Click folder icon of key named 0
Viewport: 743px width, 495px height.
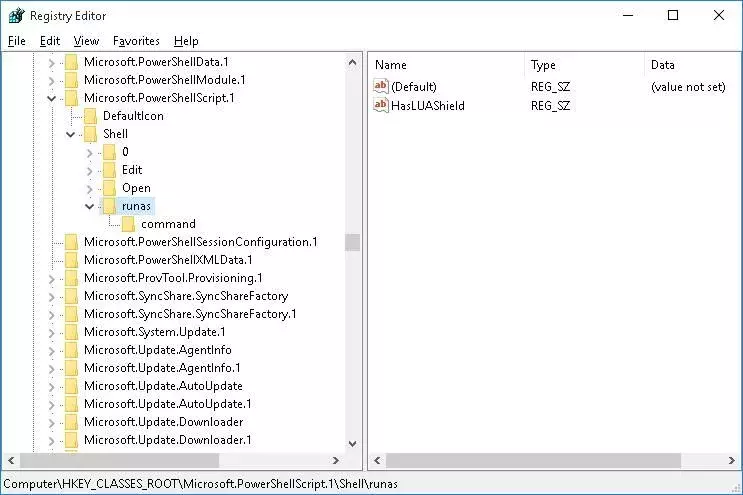click(x=109, y=152)
